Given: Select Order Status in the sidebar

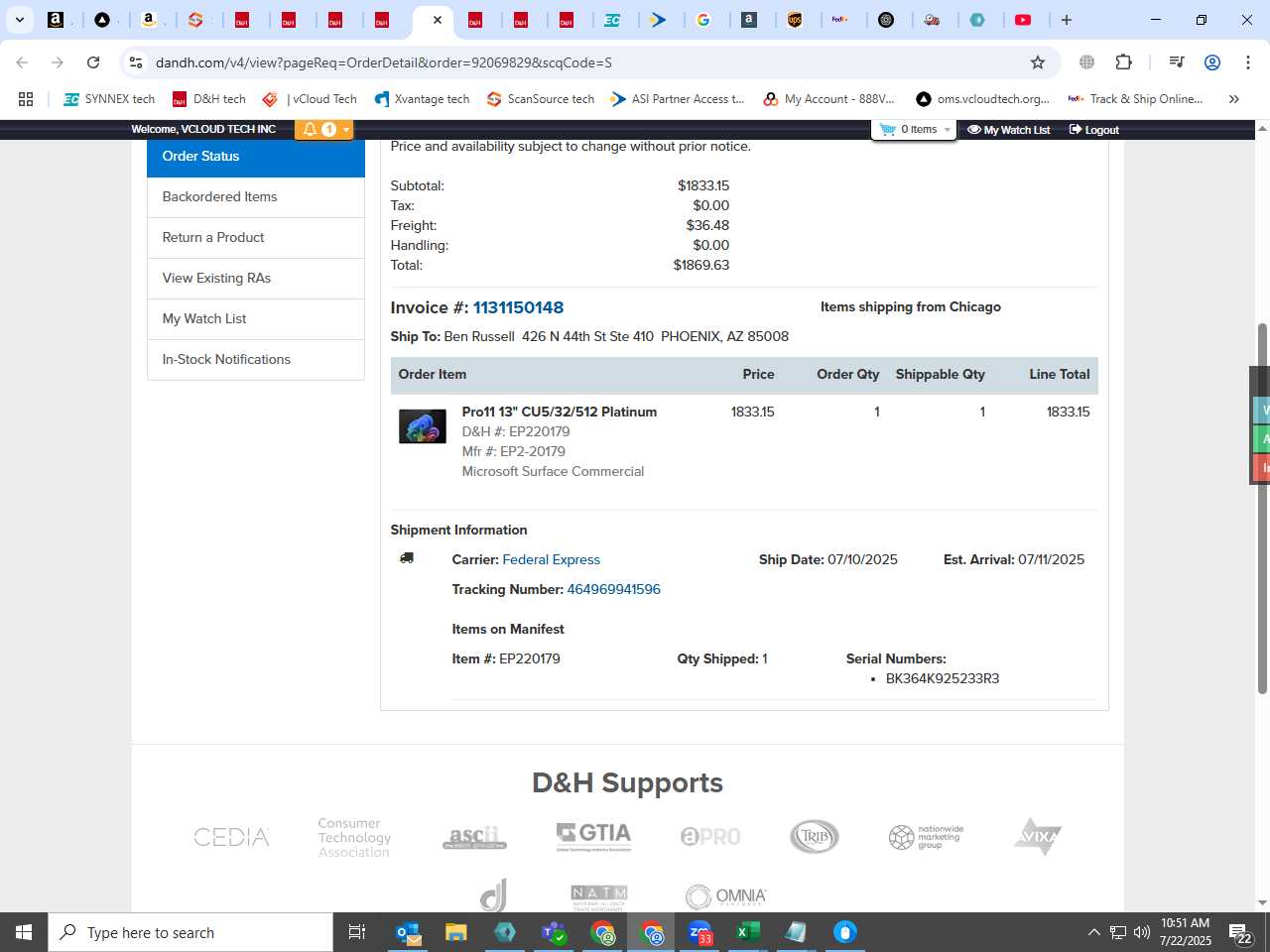Looking at the screenshot, I should click(256, 157).
